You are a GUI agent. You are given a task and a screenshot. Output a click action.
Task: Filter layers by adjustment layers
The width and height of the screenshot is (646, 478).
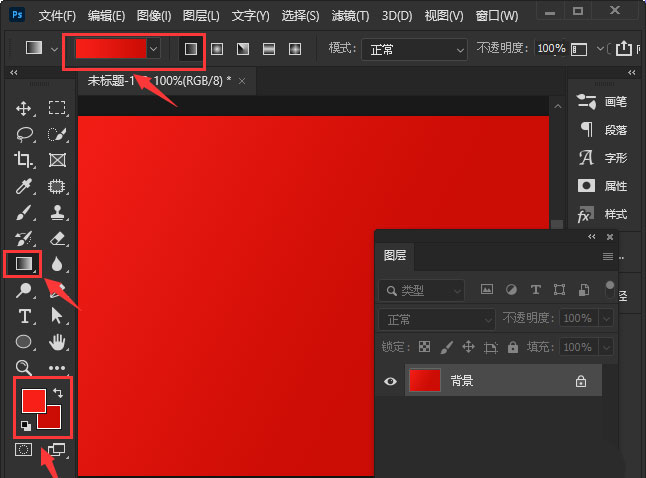511,289
